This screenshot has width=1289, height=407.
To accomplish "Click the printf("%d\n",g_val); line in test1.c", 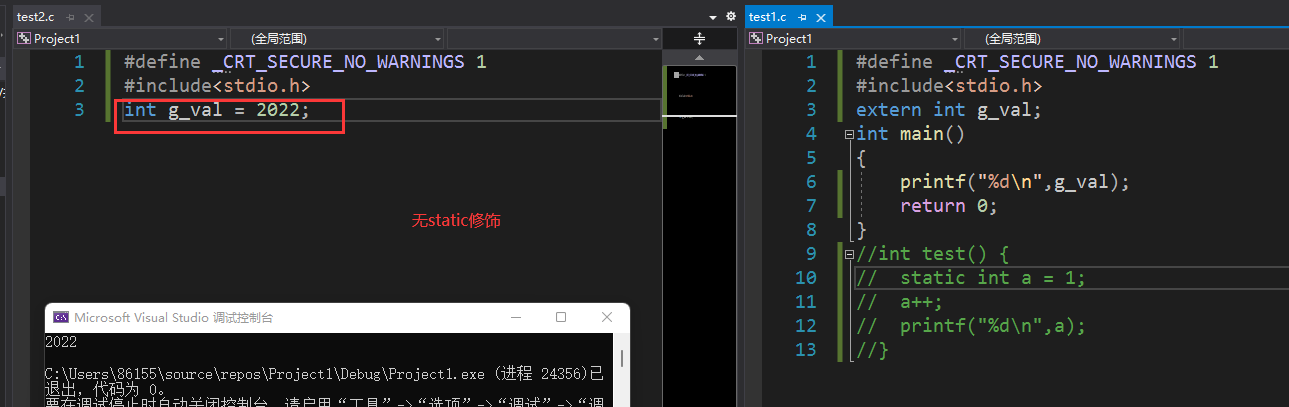I will (x=1015, y=182).
